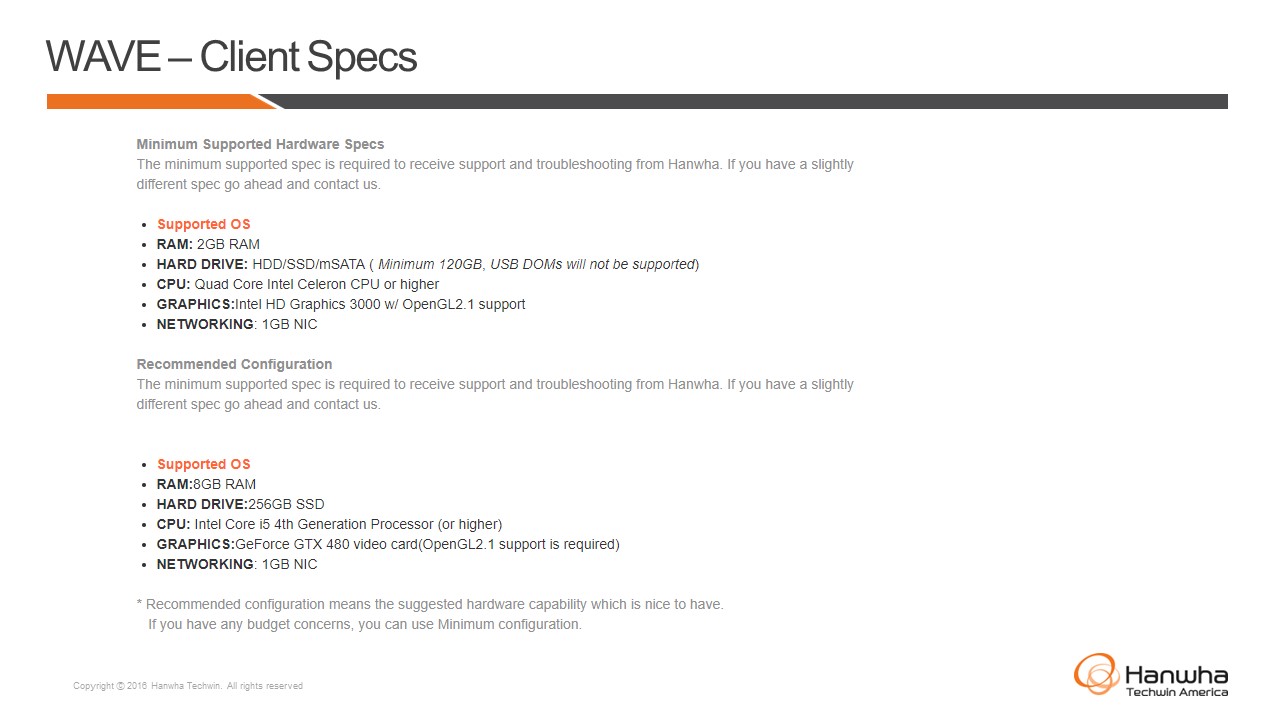The height and width of the screenshot is (720, 1280).
Task: Click the 2GB RAM bullet line
Action: 208,244
